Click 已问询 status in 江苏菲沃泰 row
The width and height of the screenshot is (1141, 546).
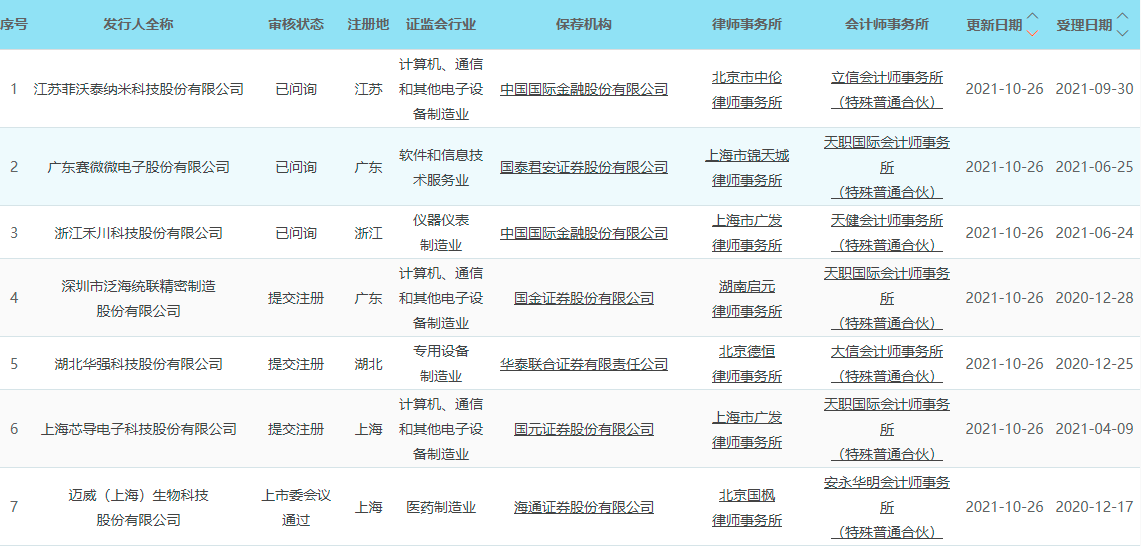[x=296, y=90]
